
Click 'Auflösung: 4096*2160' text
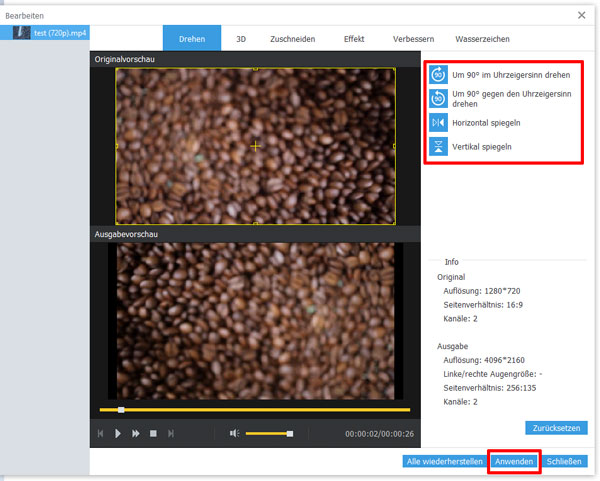(484, 360)
